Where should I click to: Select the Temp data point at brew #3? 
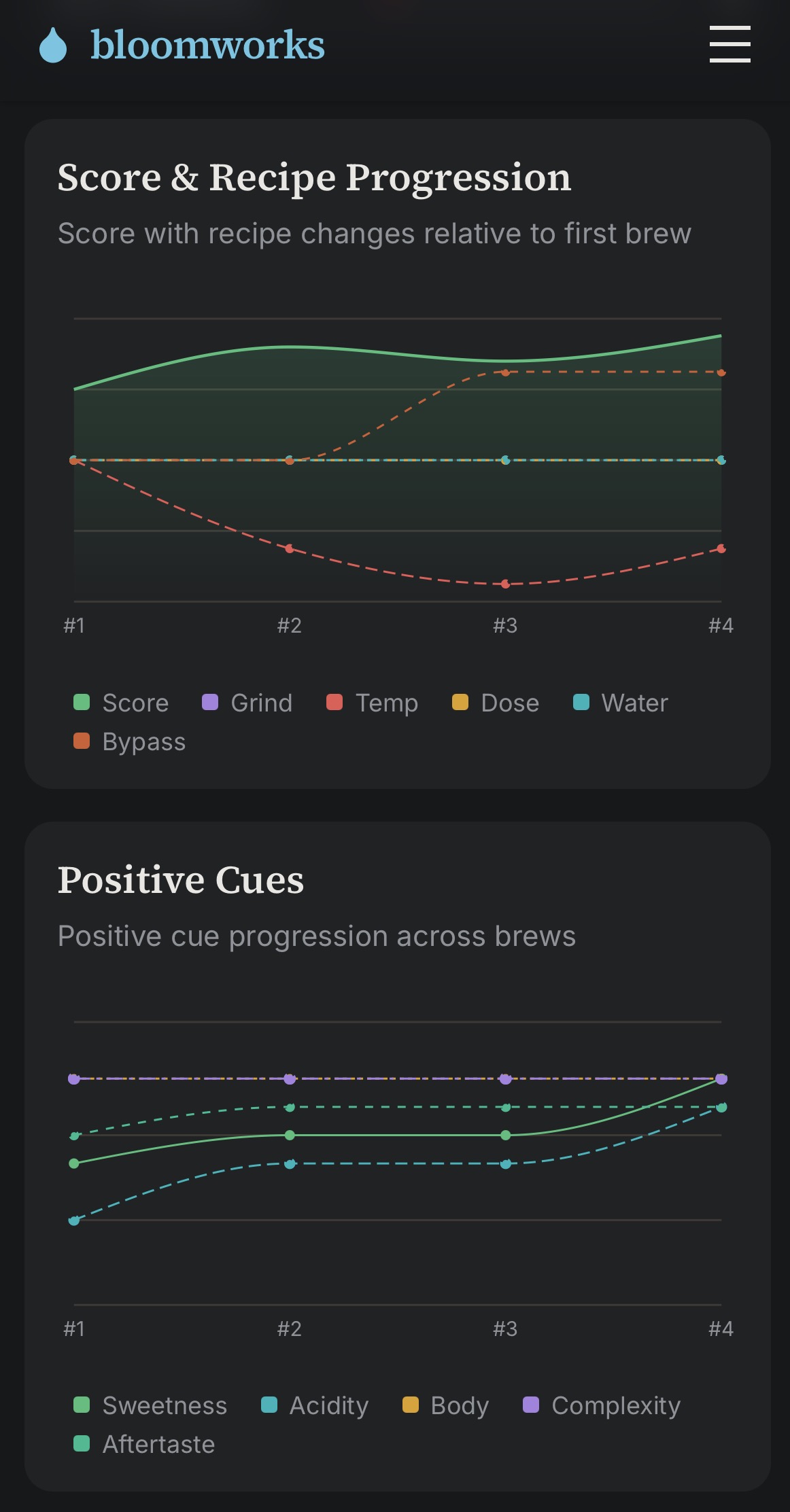(505, 584)
